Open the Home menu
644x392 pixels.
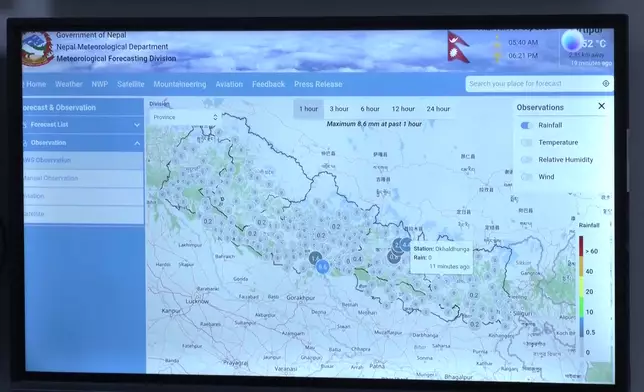coord(35,84)
